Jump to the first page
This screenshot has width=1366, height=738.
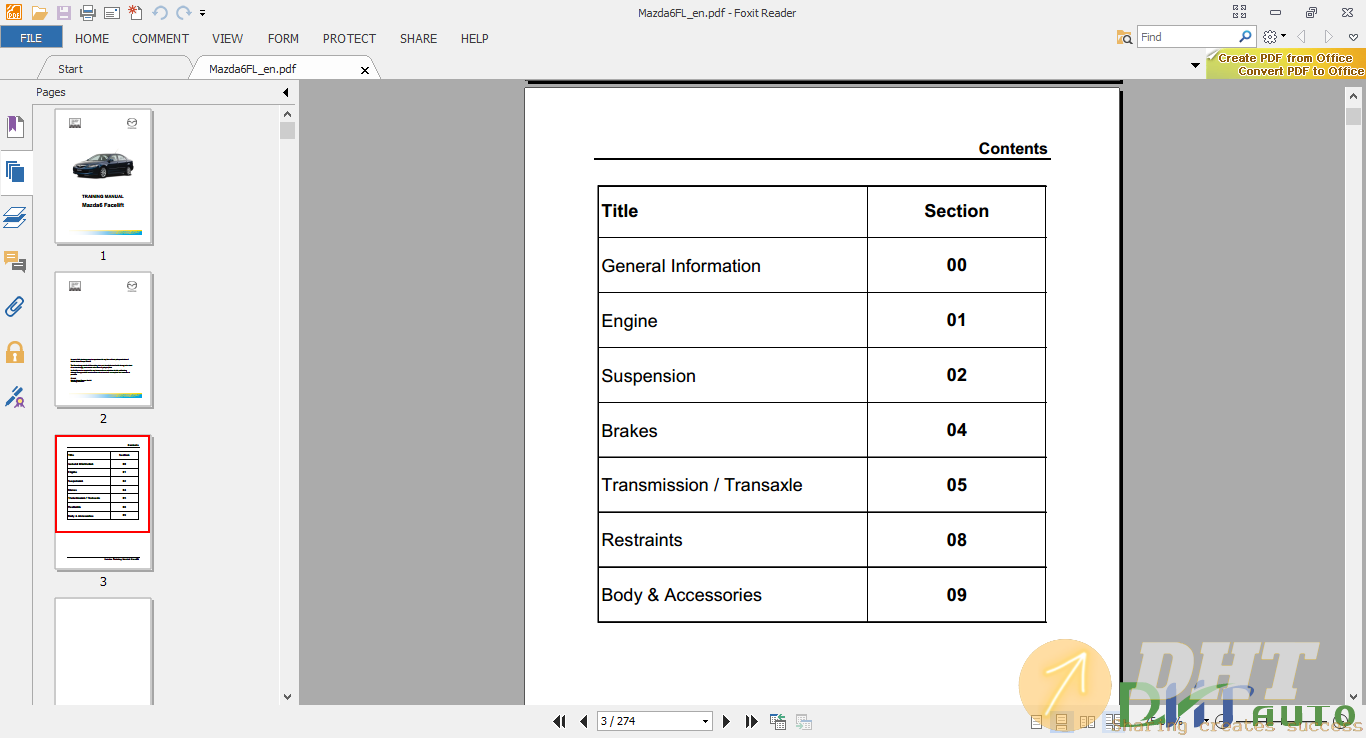pos(560,721)
